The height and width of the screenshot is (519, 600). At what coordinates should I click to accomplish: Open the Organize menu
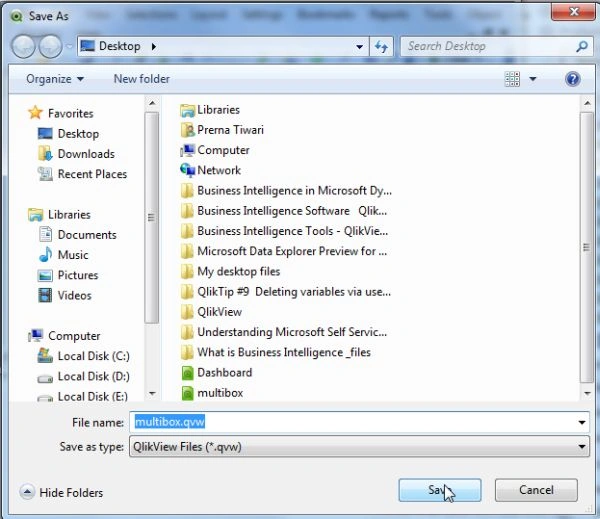click(55, 79)
